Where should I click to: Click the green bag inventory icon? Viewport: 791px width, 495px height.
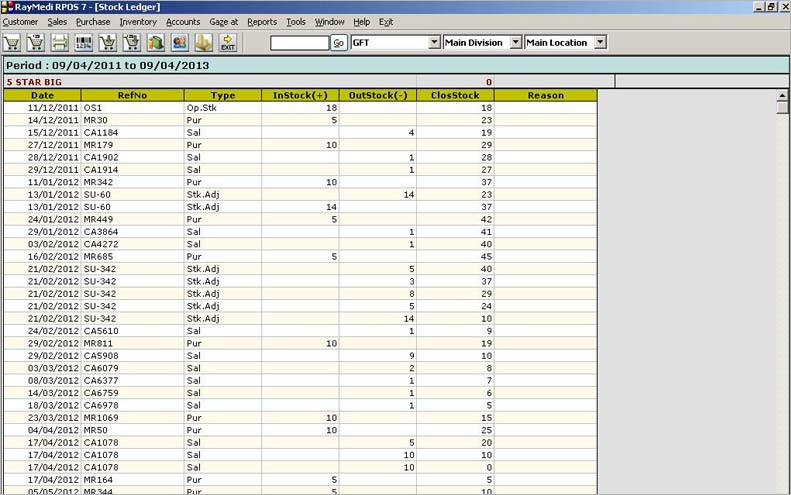point(156,43)
